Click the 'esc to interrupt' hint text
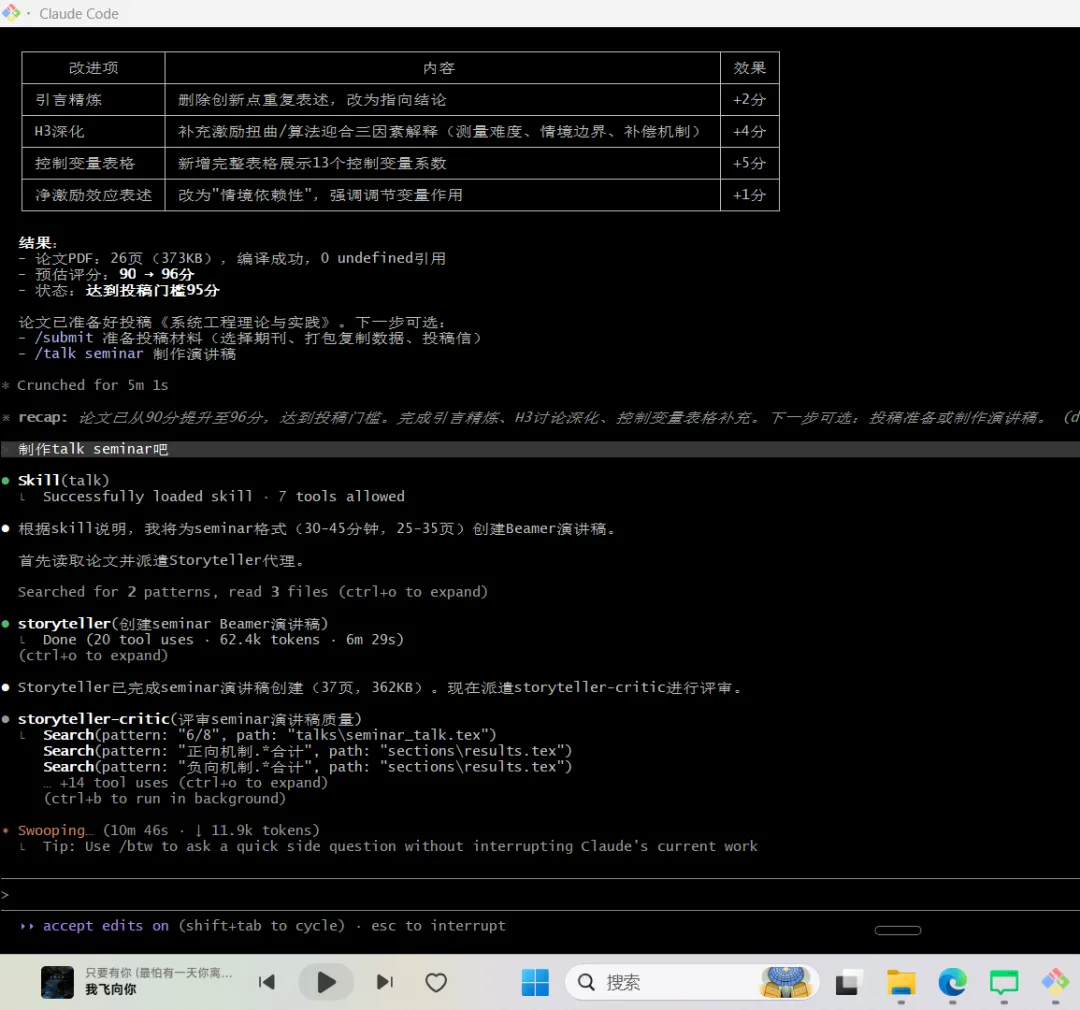The width and height of the screenshot is (1080, 1010). point(438,925)
